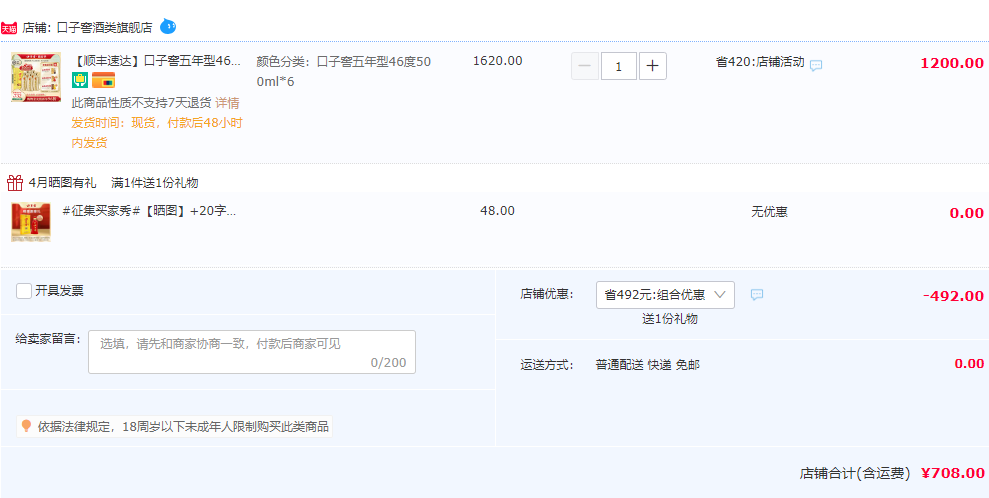The height and width of the screenshot is (498, 989).
Task: Tick the 开具发票 checkbox
Action: [x=24, y=291]
